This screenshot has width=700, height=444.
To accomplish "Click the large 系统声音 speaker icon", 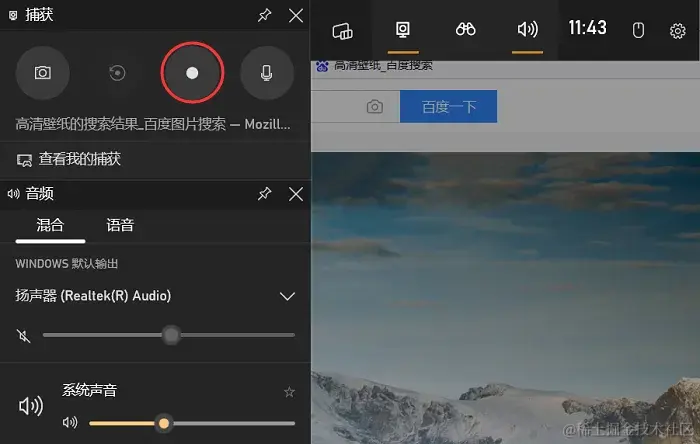I will 30,406.
